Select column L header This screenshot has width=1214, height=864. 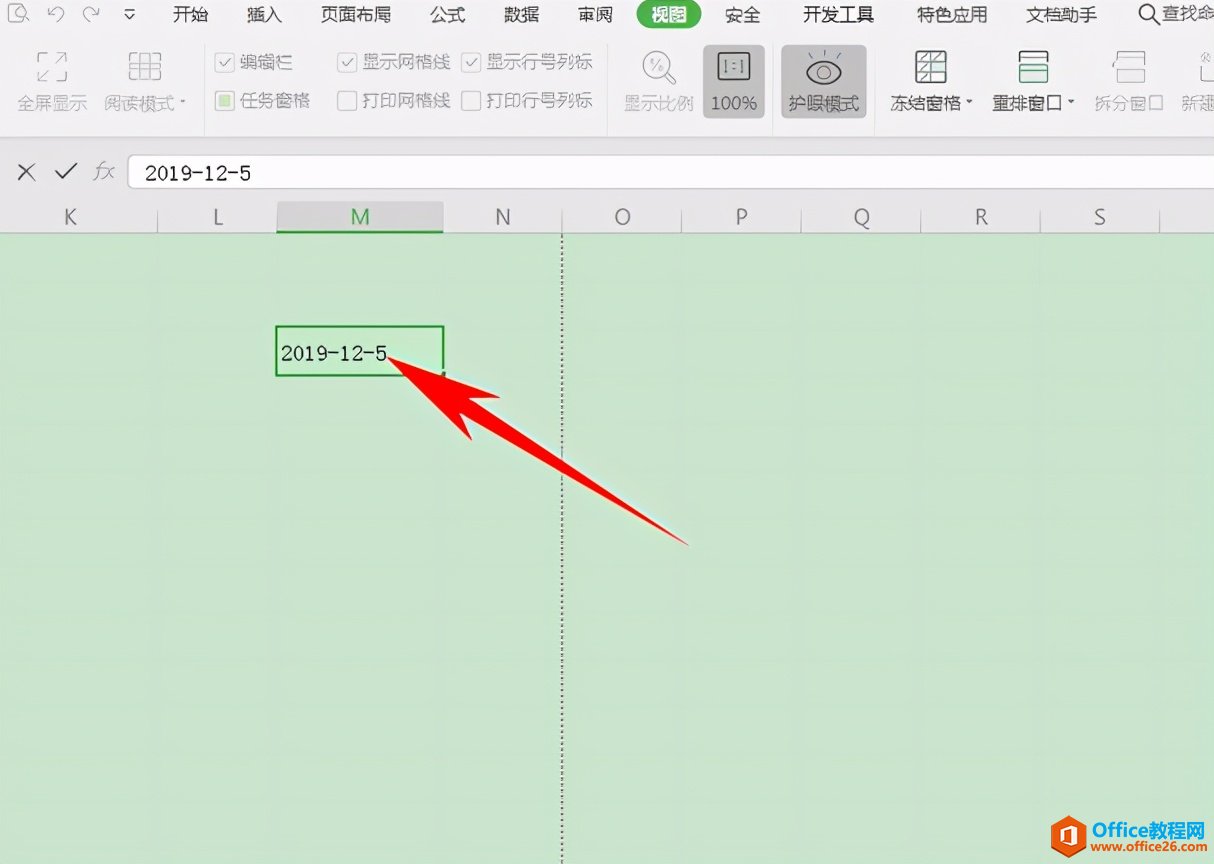(x=217, y=217)
